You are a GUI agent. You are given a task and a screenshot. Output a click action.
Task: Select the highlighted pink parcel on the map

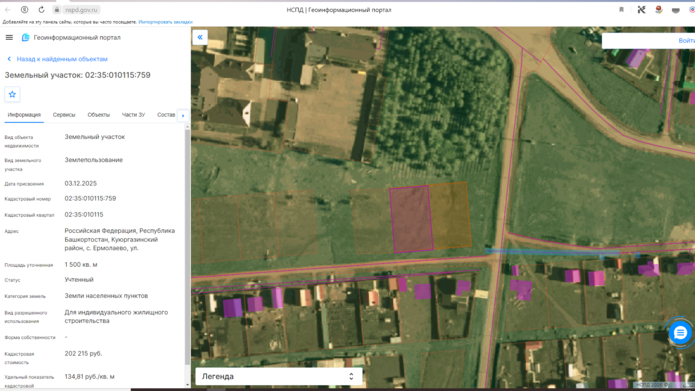point(411,219)
